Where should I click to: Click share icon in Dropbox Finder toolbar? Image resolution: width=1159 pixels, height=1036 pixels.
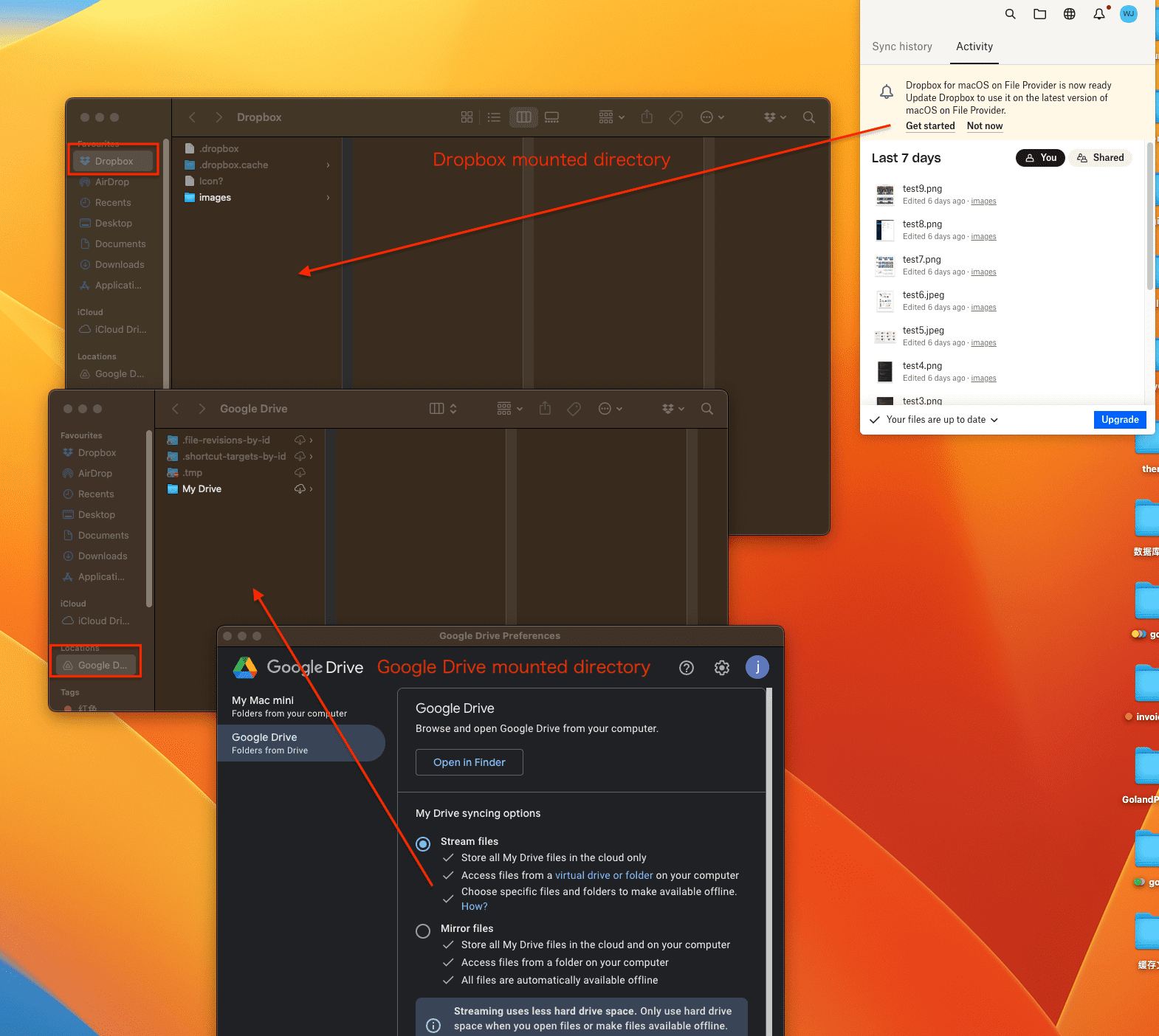tap(647, 117)
